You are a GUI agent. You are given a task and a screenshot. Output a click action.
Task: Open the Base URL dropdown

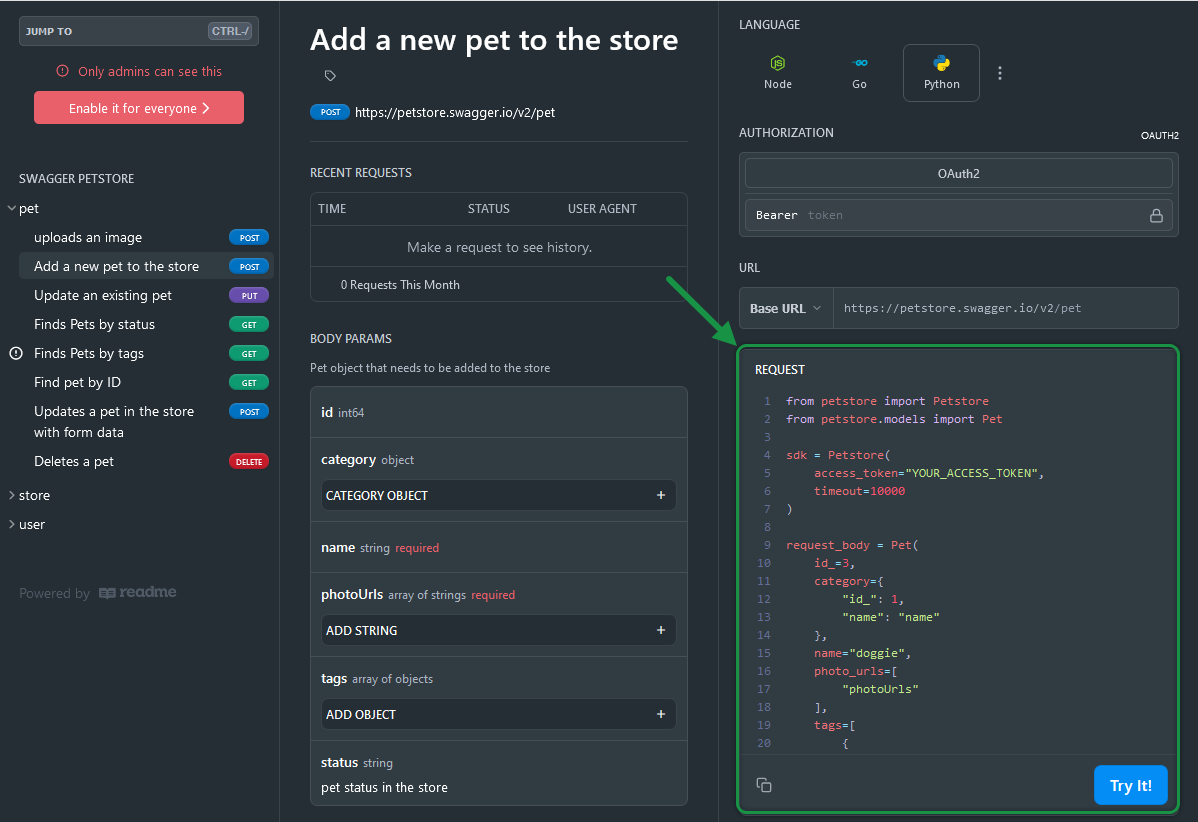pyautogui.click(x=786, y=307)
